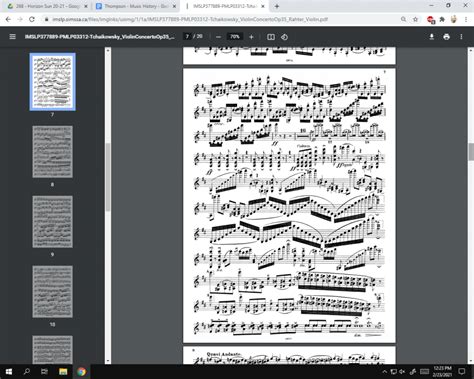Zoom in with the plus button

click(x=251, y=37)
